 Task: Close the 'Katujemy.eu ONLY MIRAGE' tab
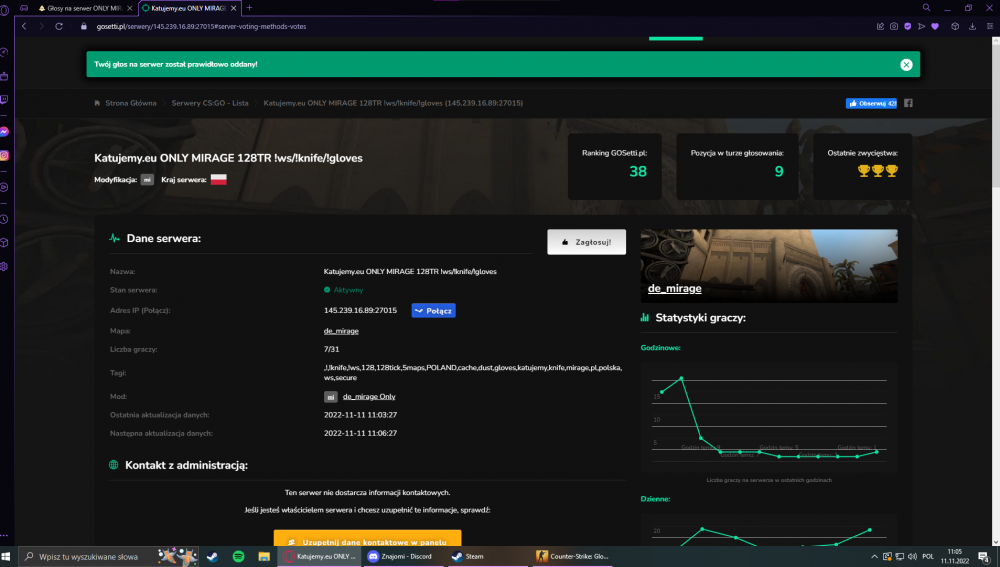233,8
